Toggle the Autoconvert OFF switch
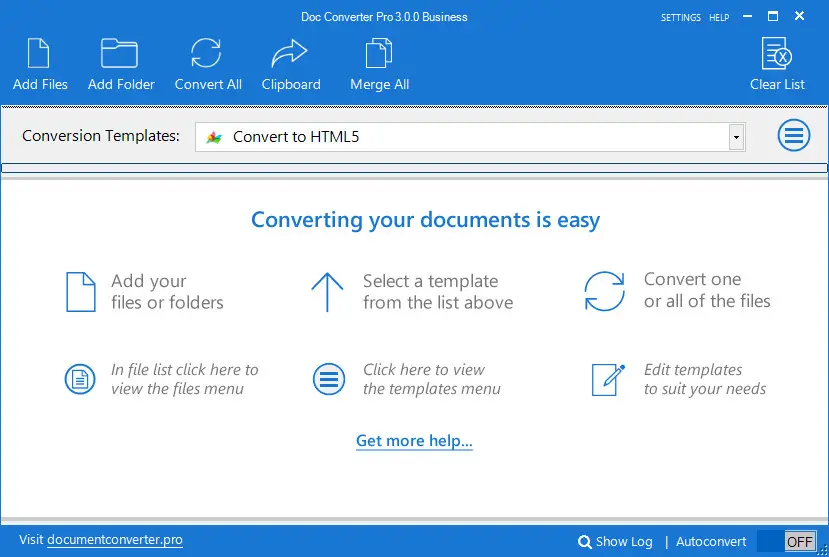The width and height of the screenshot is (829, 557). 786,541
